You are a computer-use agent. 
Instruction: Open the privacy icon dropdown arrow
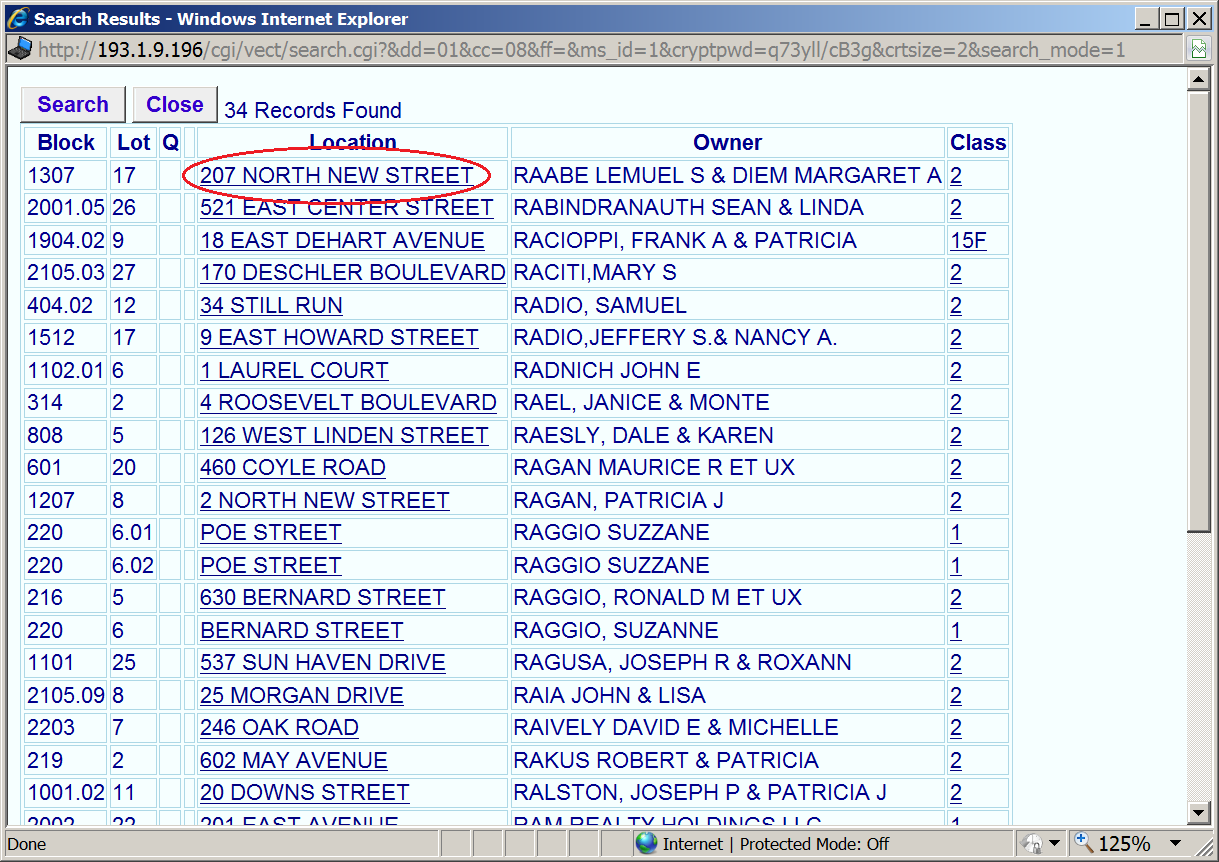coord(1054,843)
